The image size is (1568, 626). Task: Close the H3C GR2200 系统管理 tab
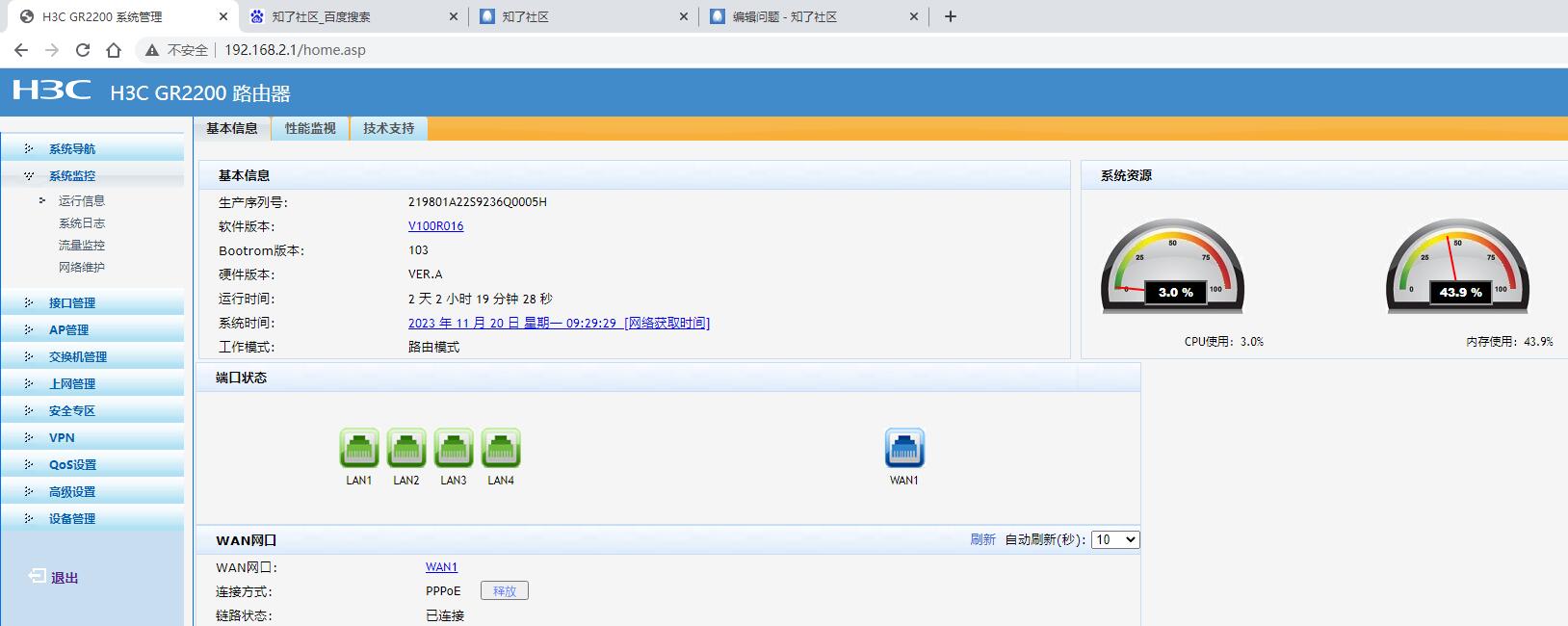pos(223,16)
